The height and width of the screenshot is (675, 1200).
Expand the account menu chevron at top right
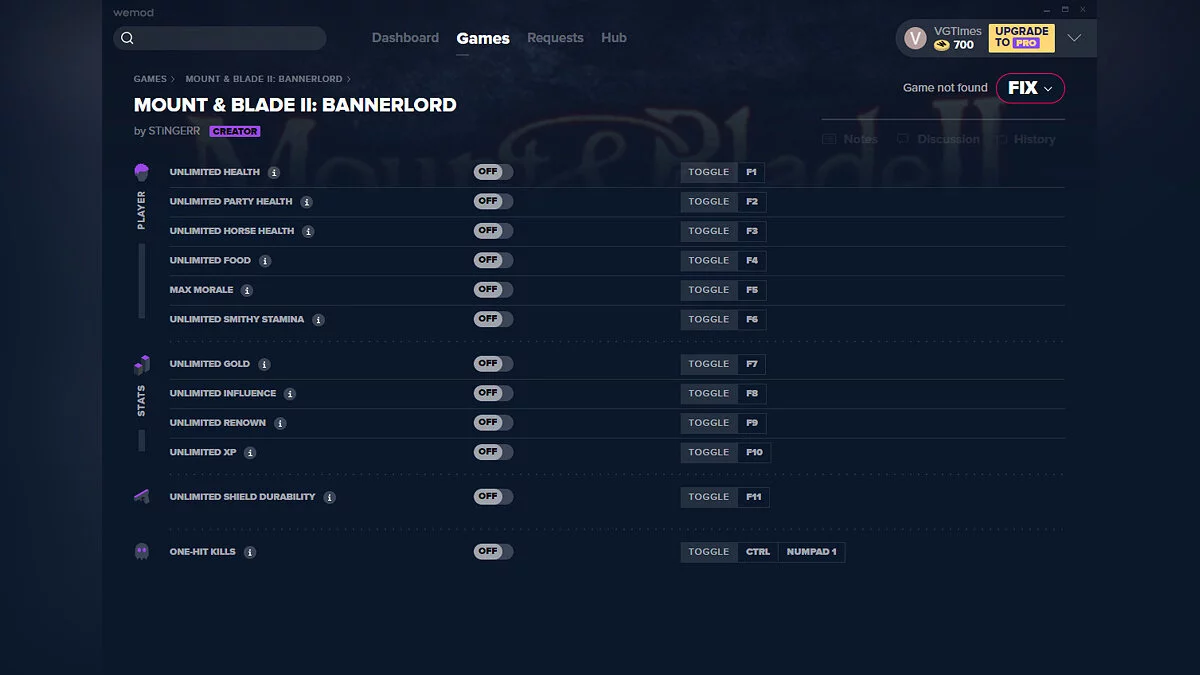[x=1075, y=37]
